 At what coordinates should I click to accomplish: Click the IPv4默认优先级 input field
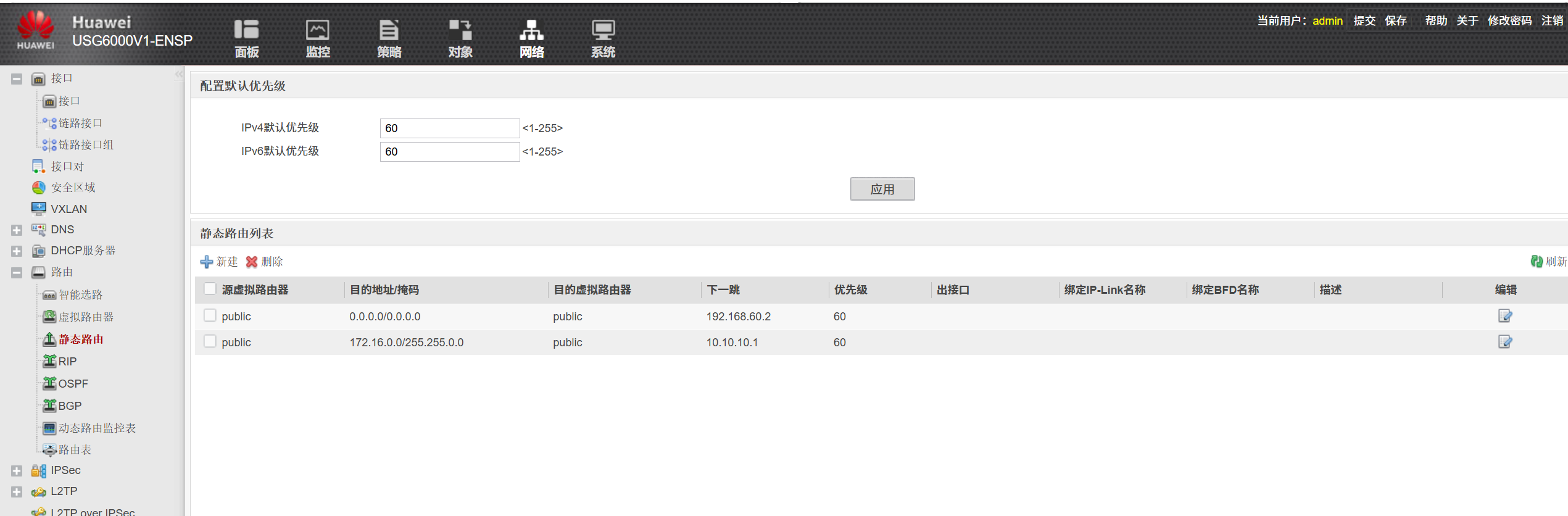coord(450,128)
